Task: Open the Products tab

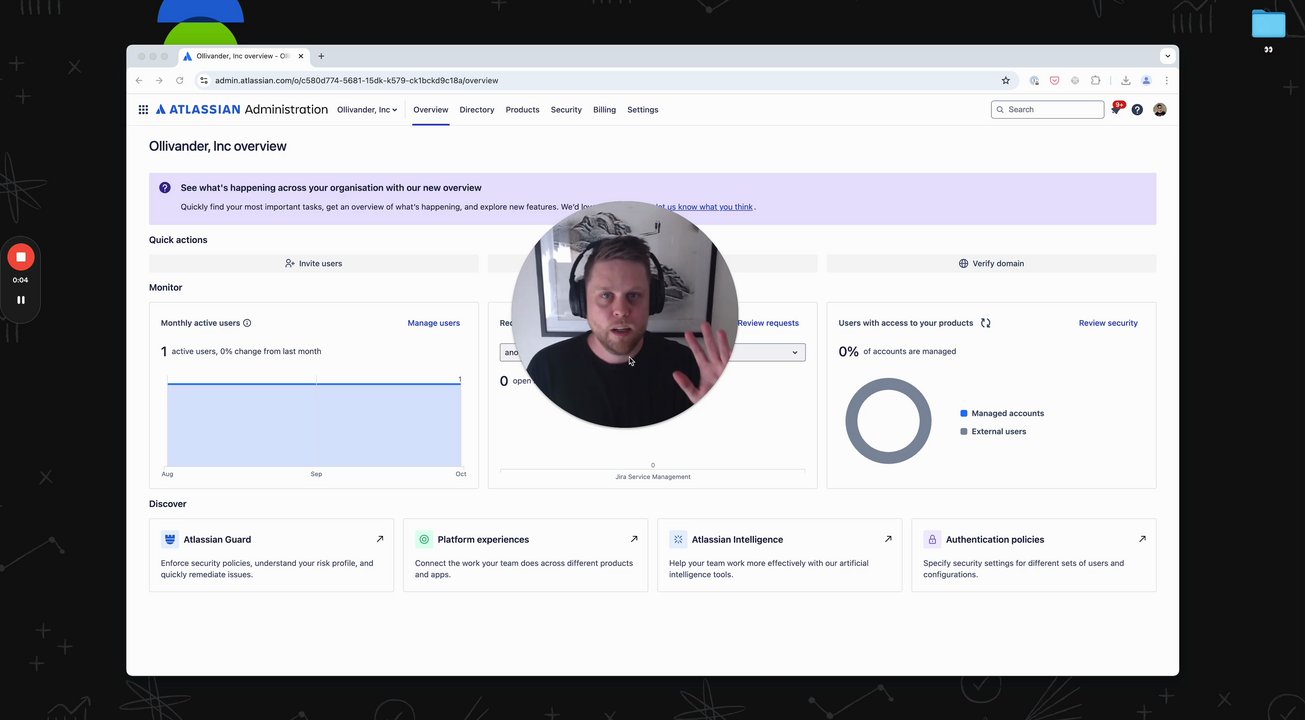Action: (522, 110)
